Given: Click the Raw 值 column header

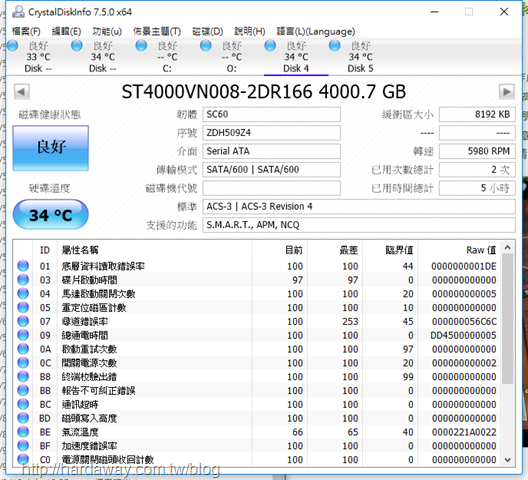Looking at the screenshot, I should 459,250.
